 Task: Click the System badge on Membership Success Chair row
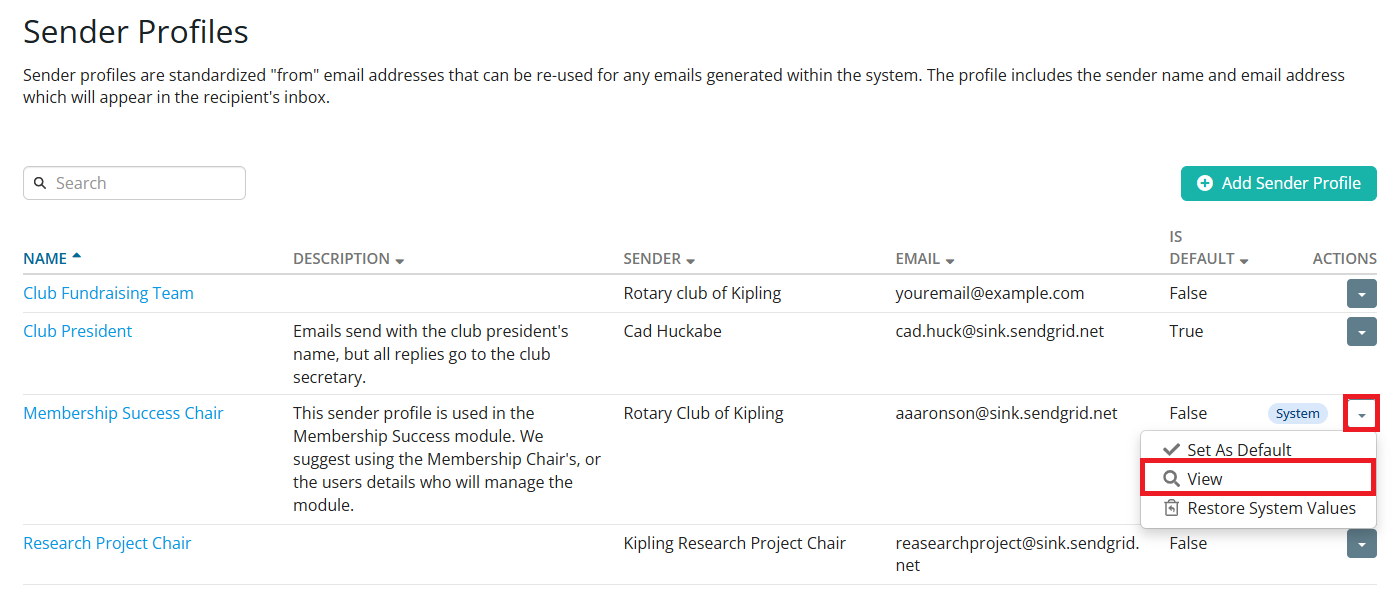click(1298, 413)
